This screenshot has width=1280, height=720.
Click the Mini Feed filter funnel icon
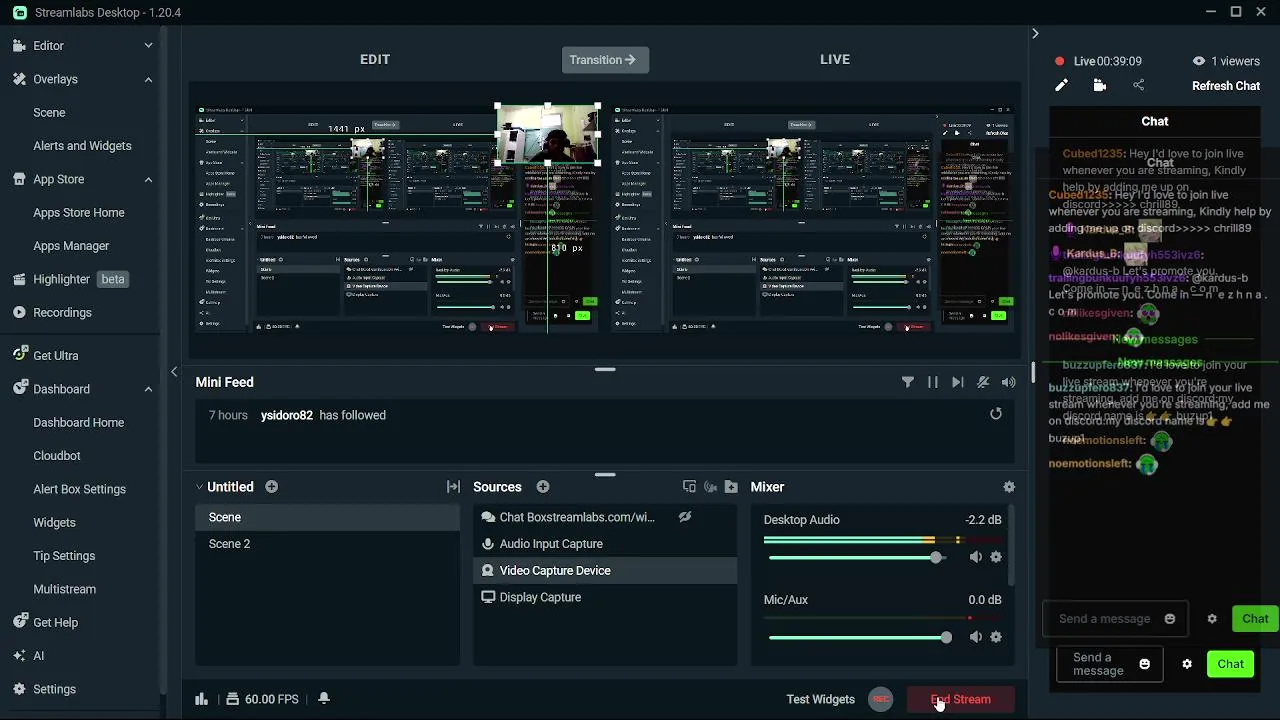[x=908, y=382]
